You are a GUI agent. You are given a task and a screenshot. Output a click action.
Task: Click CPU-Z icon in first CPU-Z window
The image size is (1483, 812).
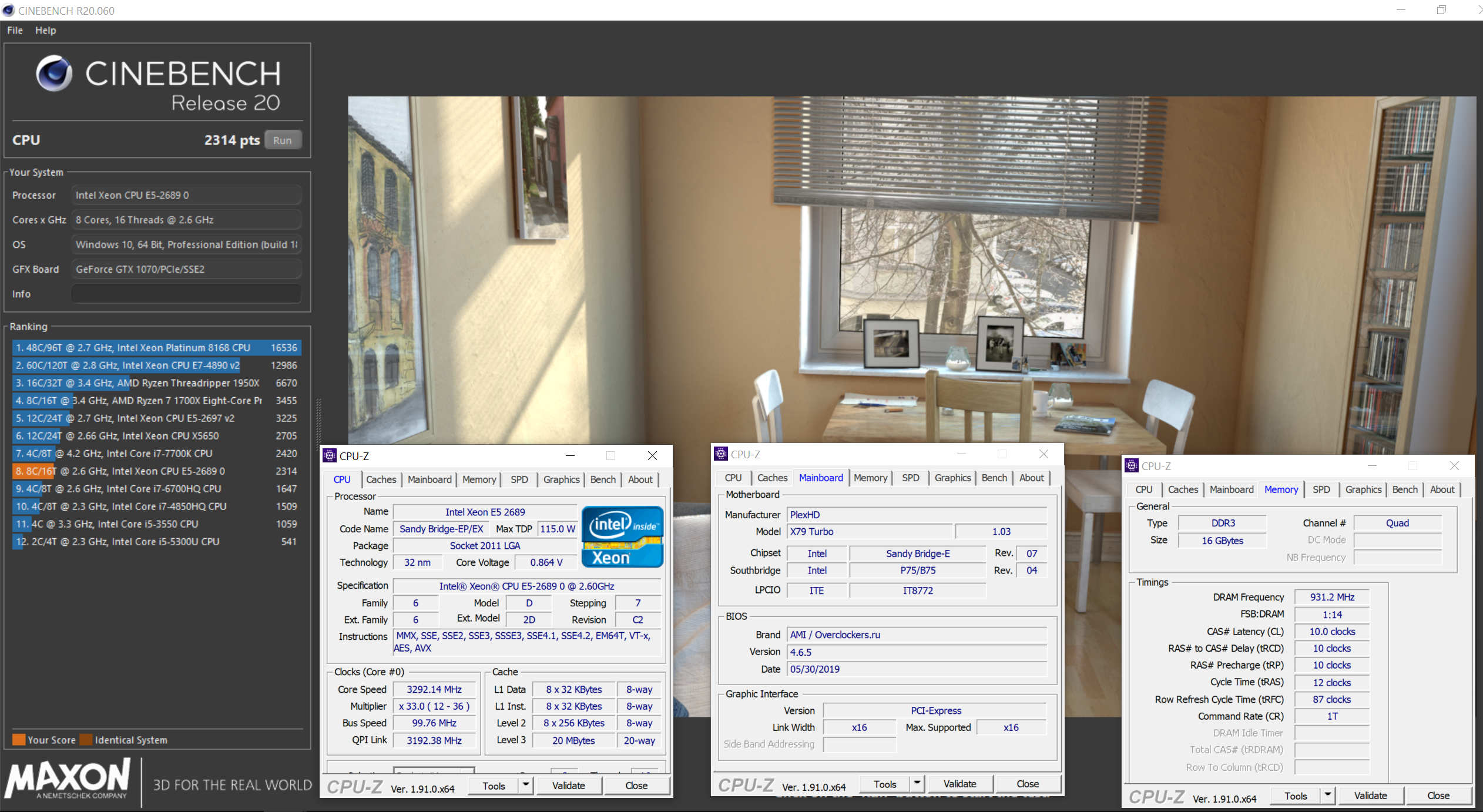click(x=330, y=455)
